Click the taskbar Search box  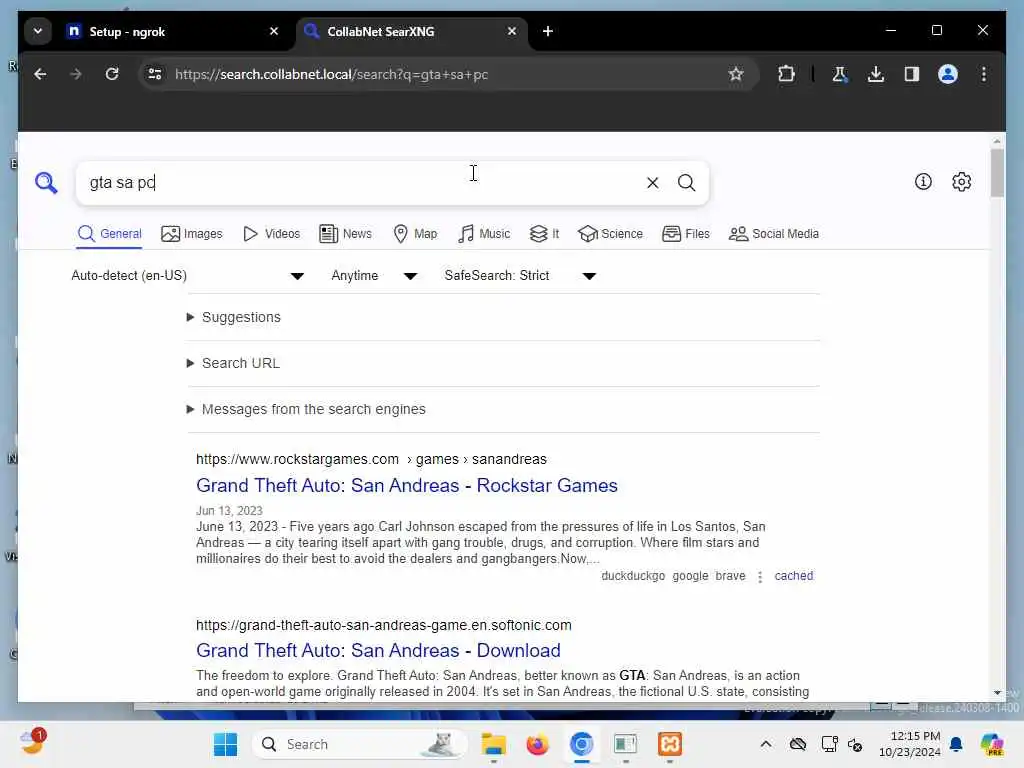pos(359,744)
